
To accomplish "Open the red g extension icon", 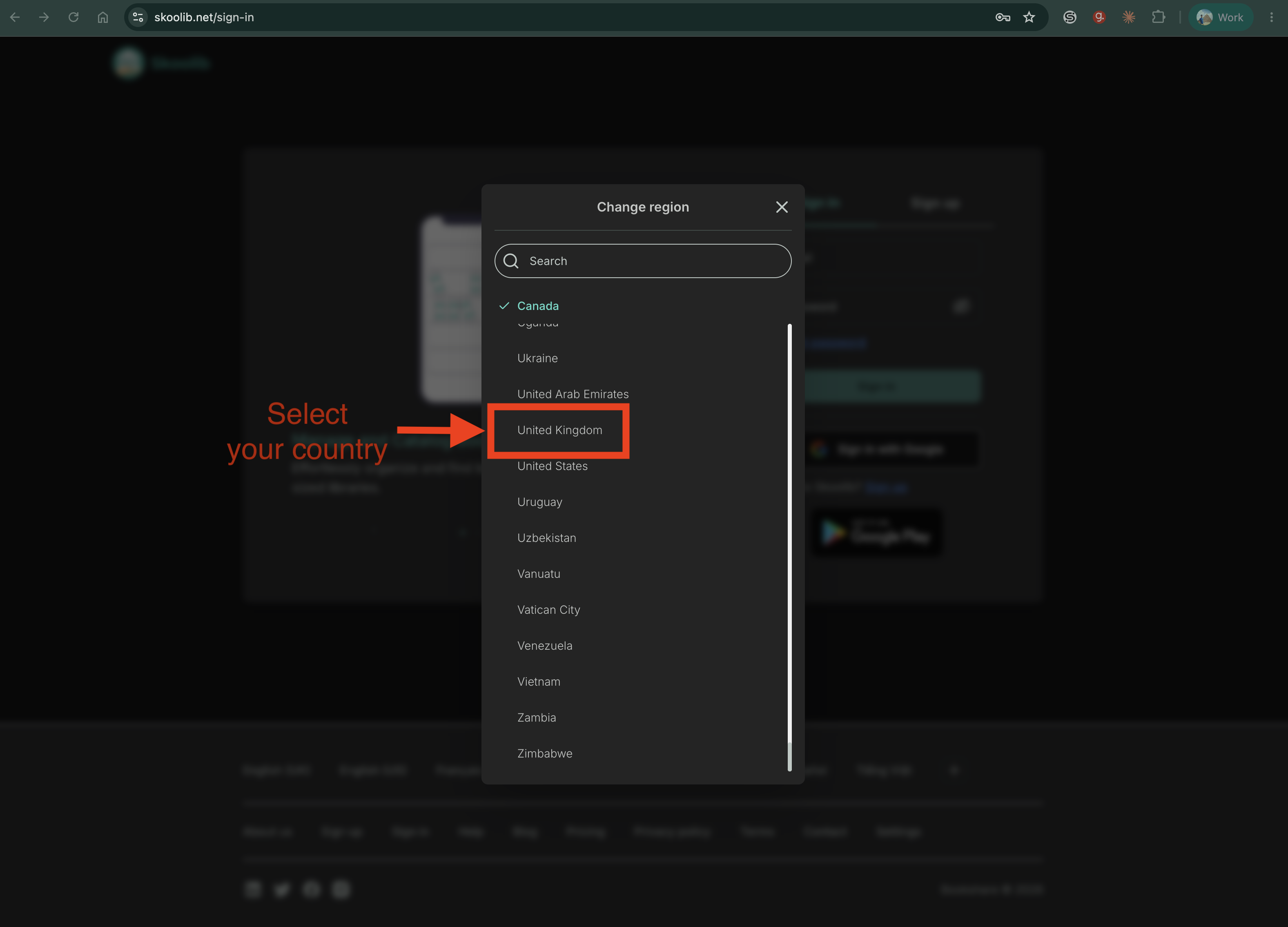I will [x=1099, y=17].
